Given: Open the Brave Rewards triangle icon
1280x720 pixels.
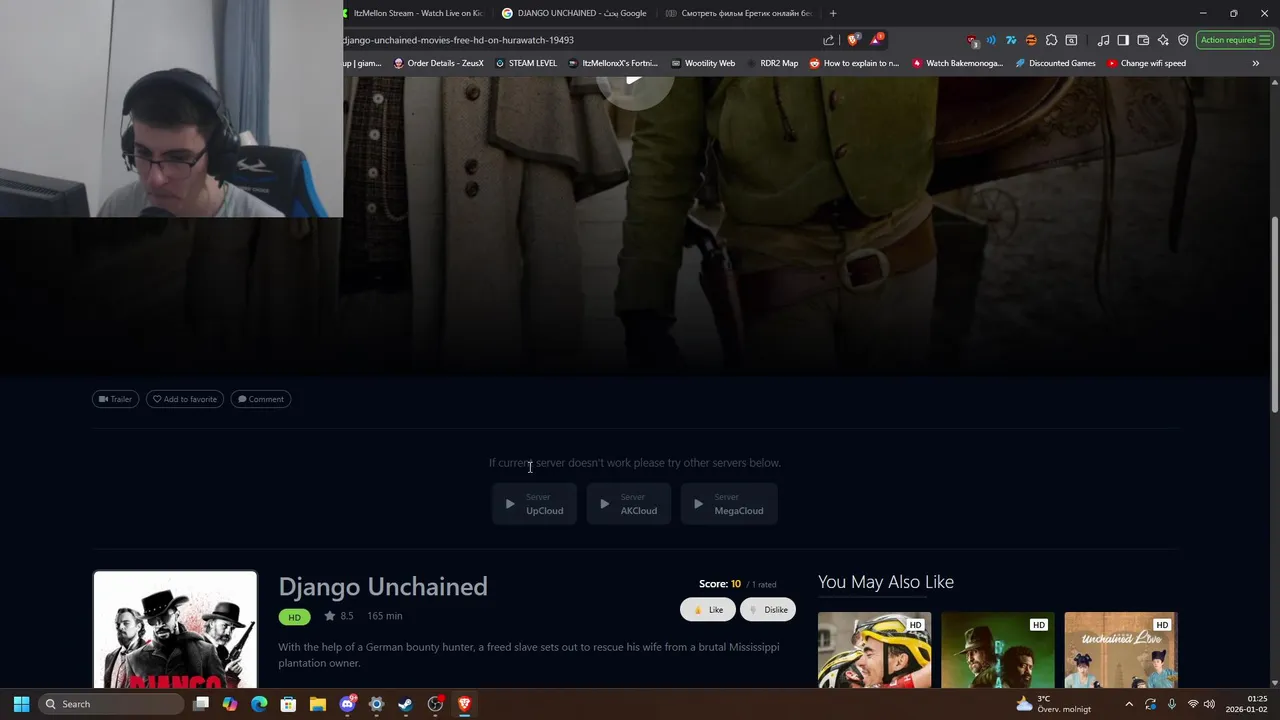Looking at the screenshot, I should tap(876, 40).
